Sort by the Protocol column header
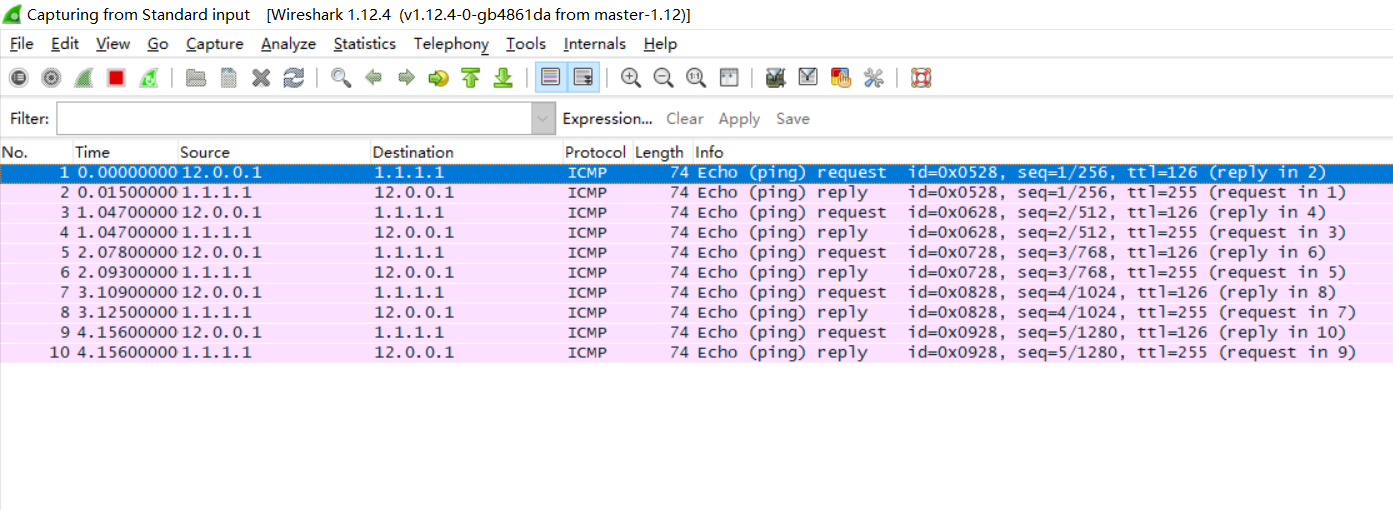Image resolution: width=1393 pixels, height=510 pixels. pos(596,152)
